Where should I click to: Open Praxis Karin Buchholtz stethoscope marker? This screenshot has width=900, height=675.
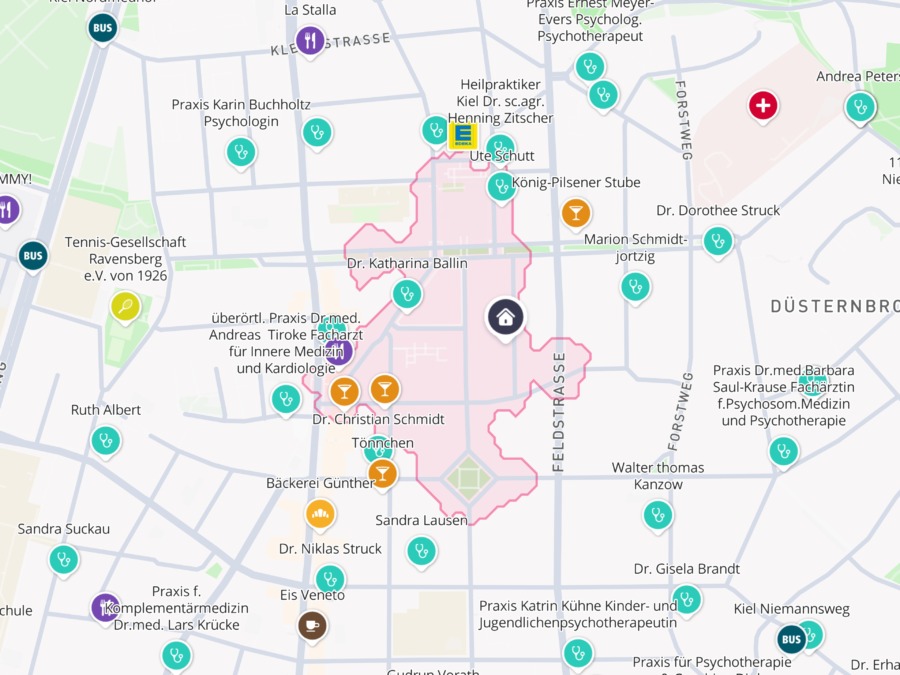241,152
